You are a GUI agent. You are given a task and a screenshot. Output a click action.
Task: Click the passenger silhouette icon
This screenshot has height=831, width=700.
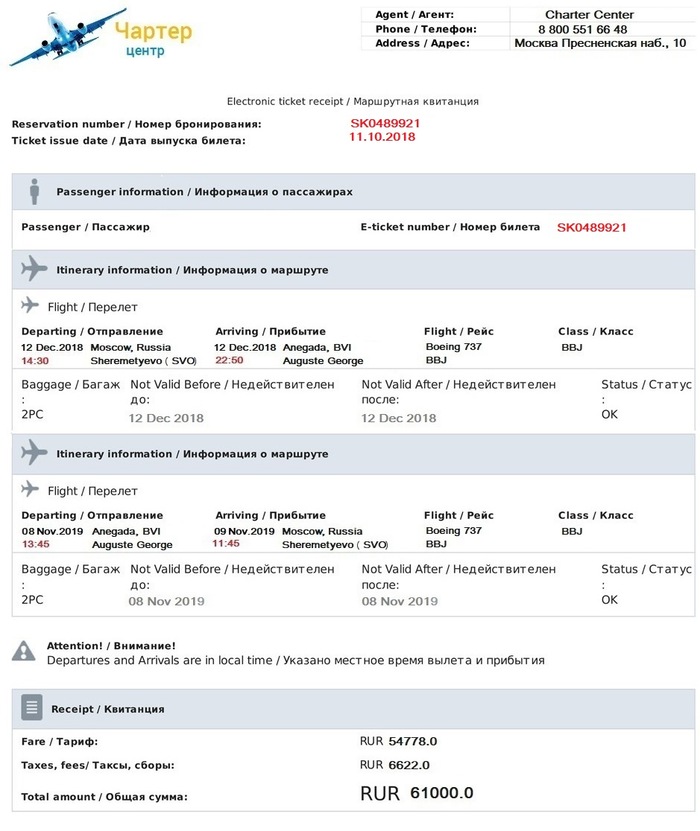(34, 191)
